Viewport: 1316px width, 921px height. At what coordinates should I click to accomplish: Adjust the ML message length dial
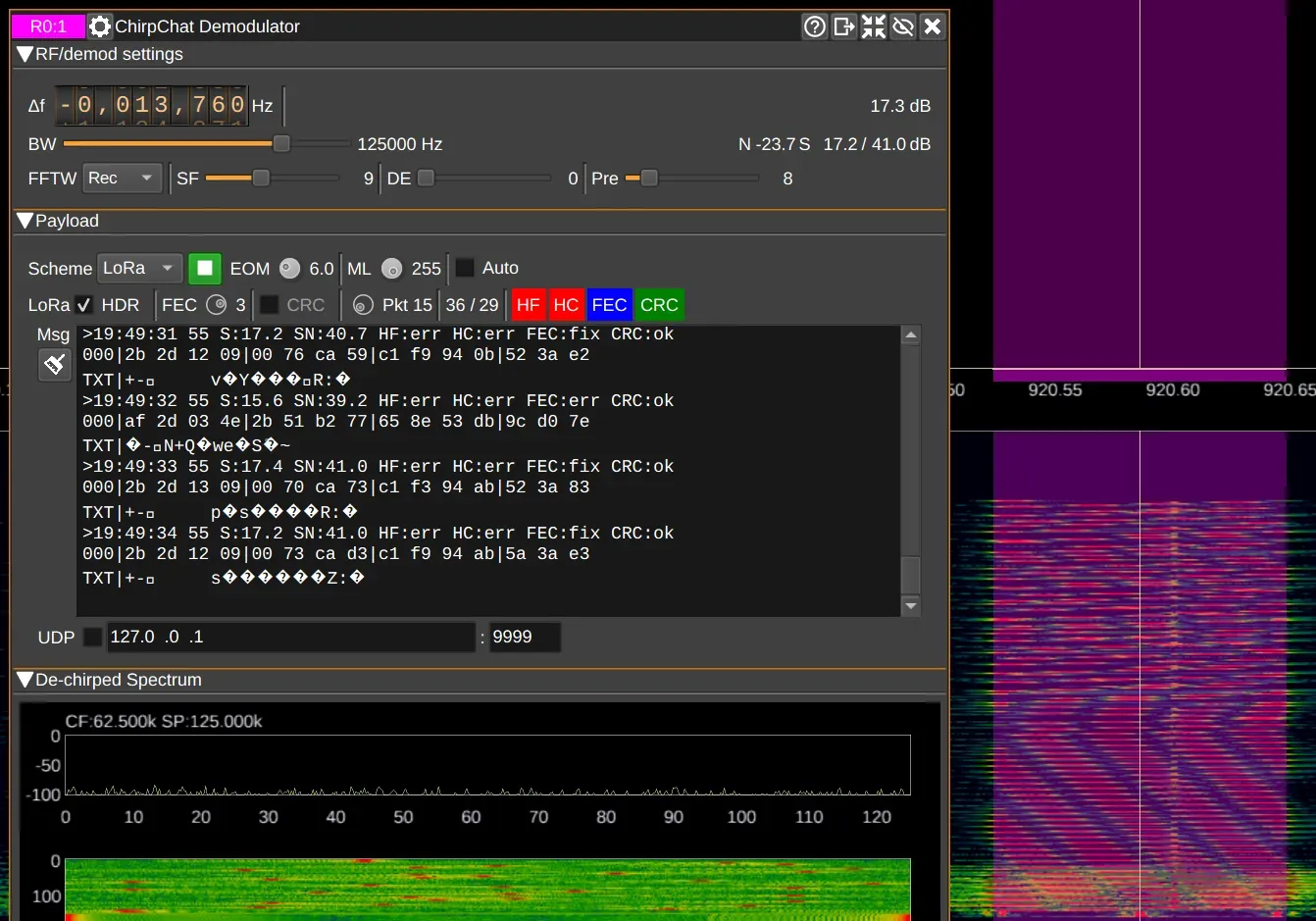[x=391, y=268]
